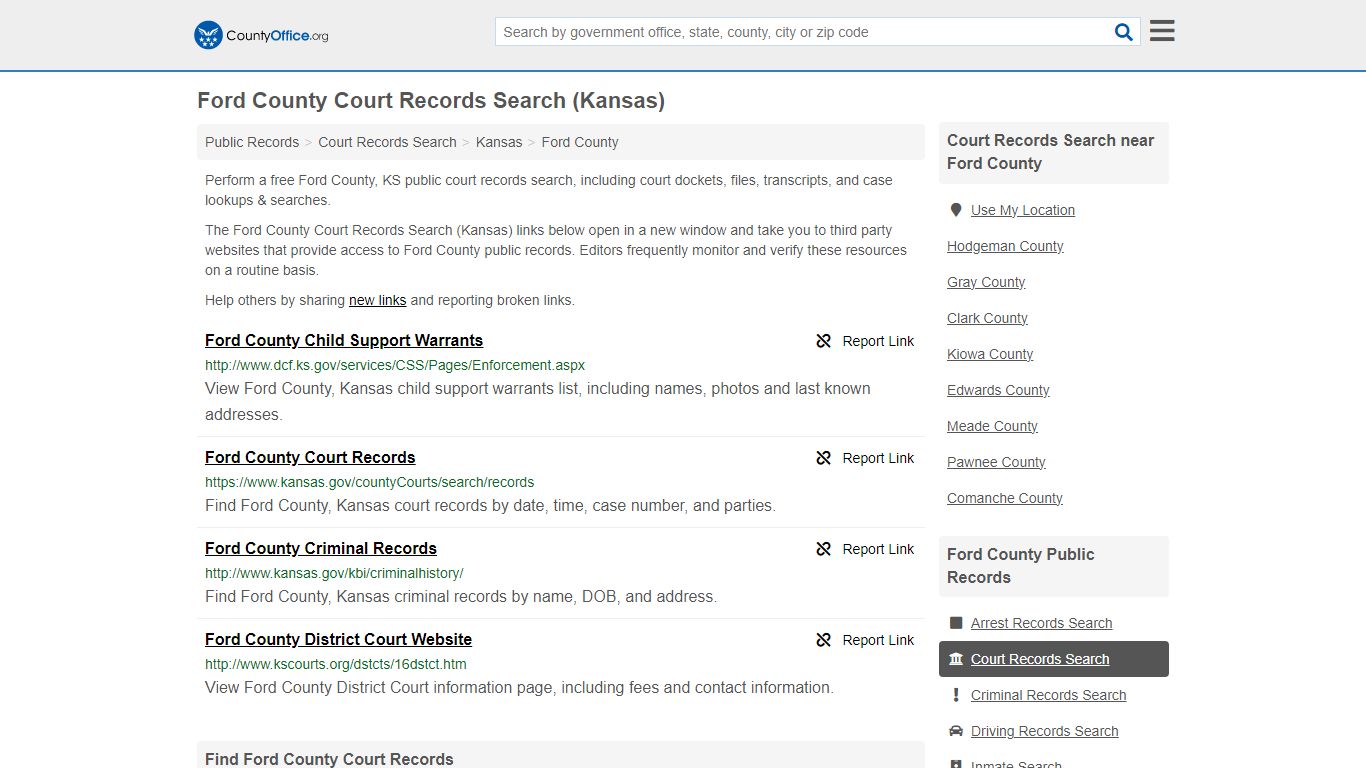Click the page title 'Ford County Court Records Search (Kansas)'

(431, 101)
